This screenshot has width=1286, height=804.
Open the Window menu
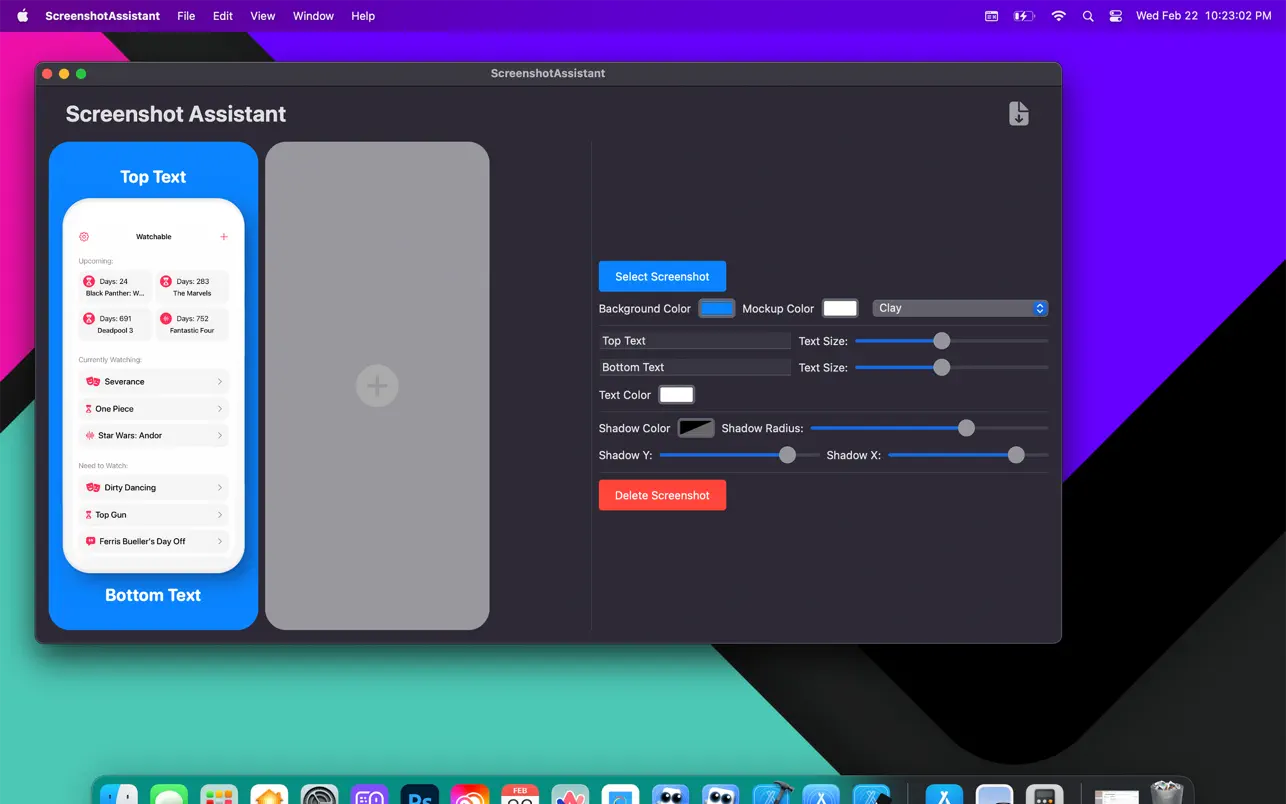[313, 16]
